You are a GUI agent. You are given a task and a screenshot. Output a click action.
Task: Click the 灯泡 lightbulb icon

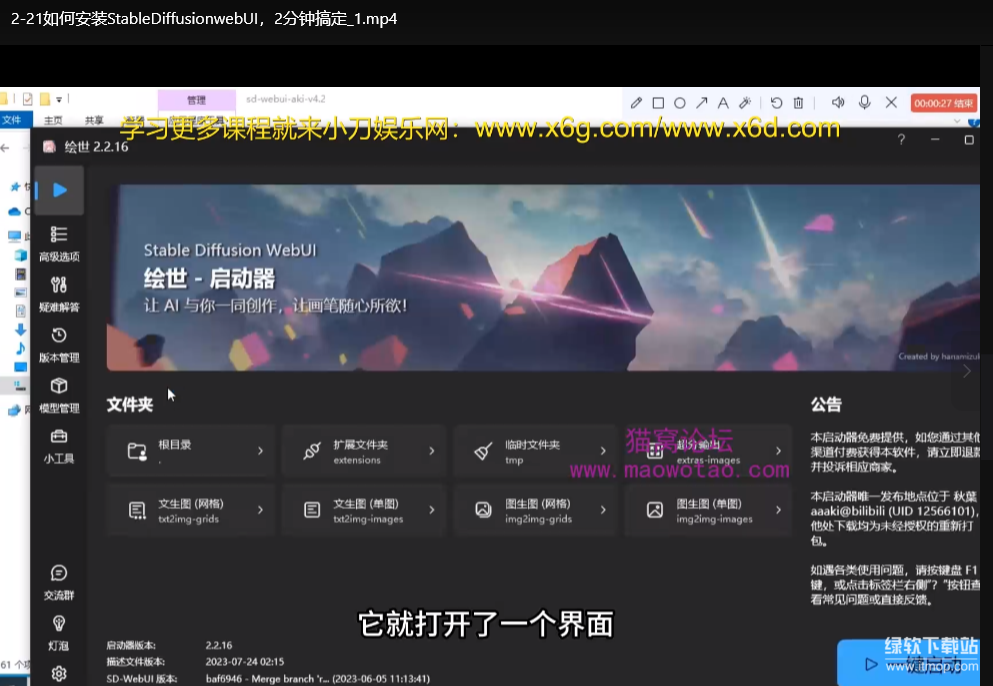click(x=59, y=633)
